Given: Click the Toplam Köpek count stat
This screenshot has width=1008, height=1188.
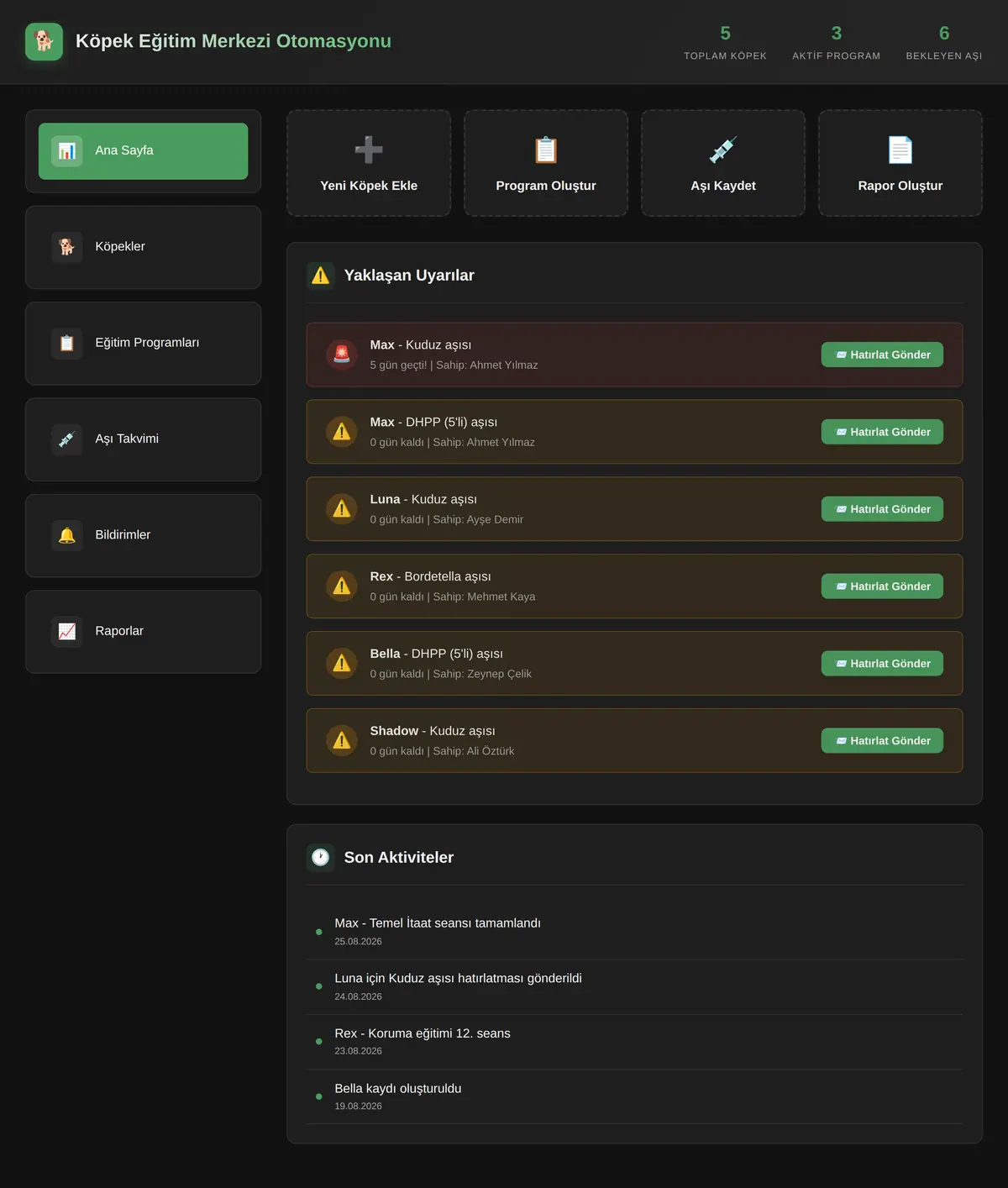Looking at the screenshot, I should pyautogui.click(x=726, y=42).
